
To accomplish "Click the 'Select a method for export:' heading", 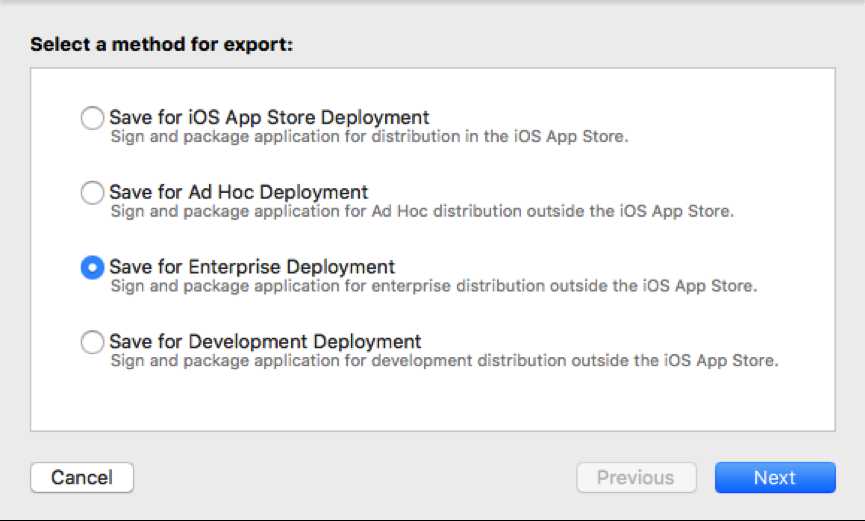I will coord(162,44).
